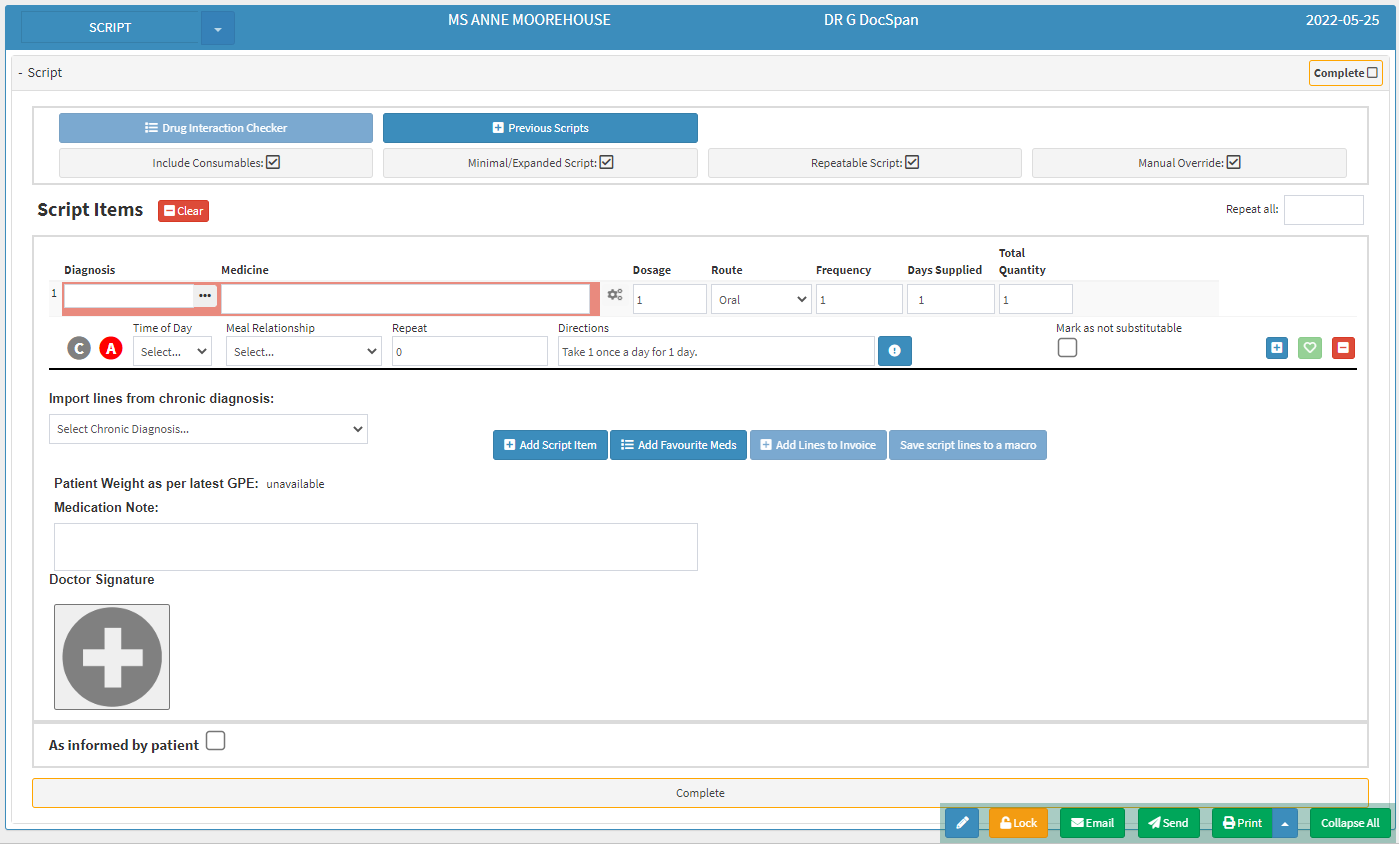Toggle the Include Consumables checkbox
This screenshot has width=1399, height=844.
273,162
